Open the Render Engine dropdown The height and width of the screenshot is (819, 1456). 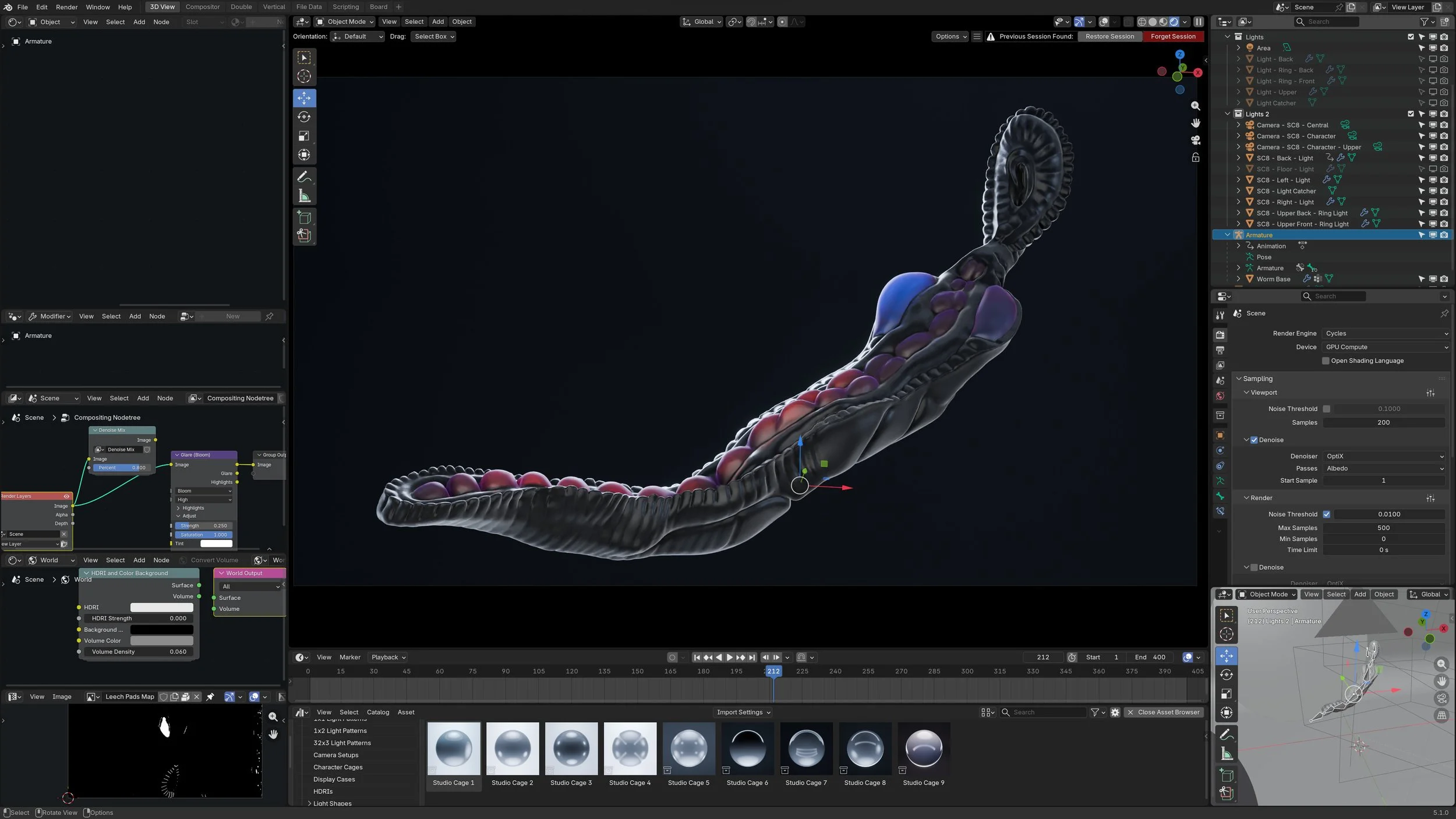1386,333
